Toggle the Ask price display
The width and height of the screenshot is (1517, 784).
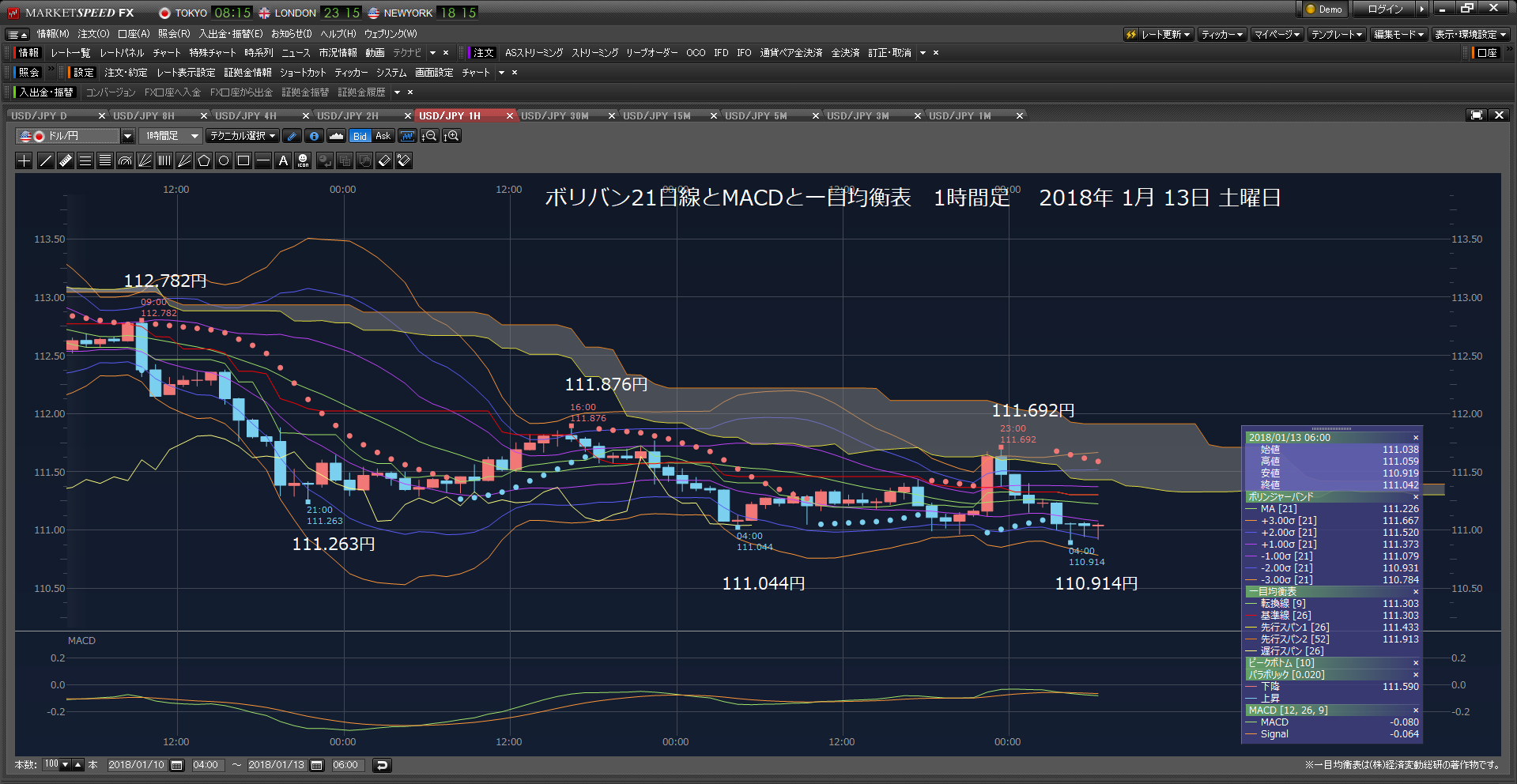(x=383, y=136)
